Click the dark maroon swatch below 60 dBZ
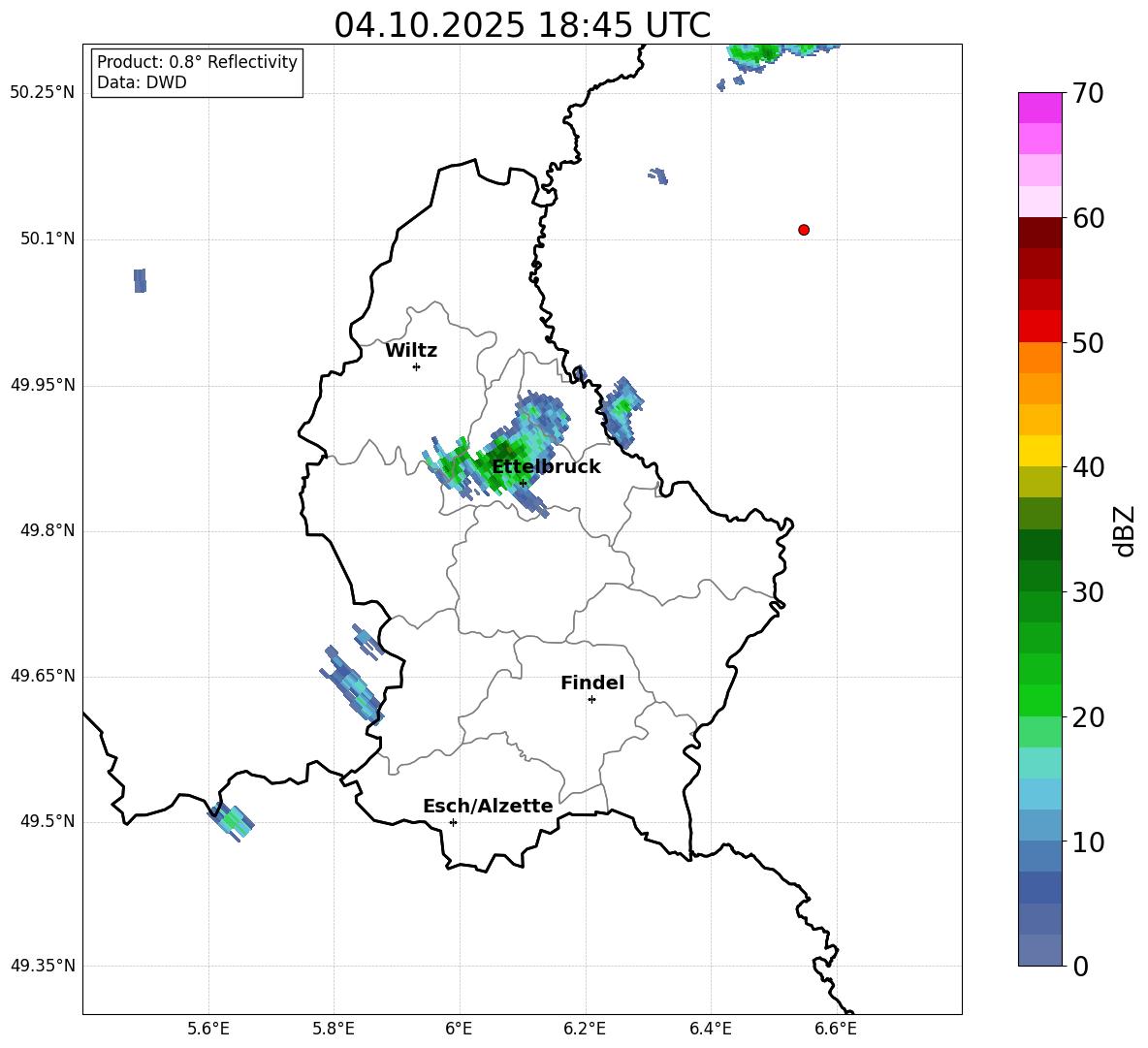1148x1048 pixels. coord(1040,234)
